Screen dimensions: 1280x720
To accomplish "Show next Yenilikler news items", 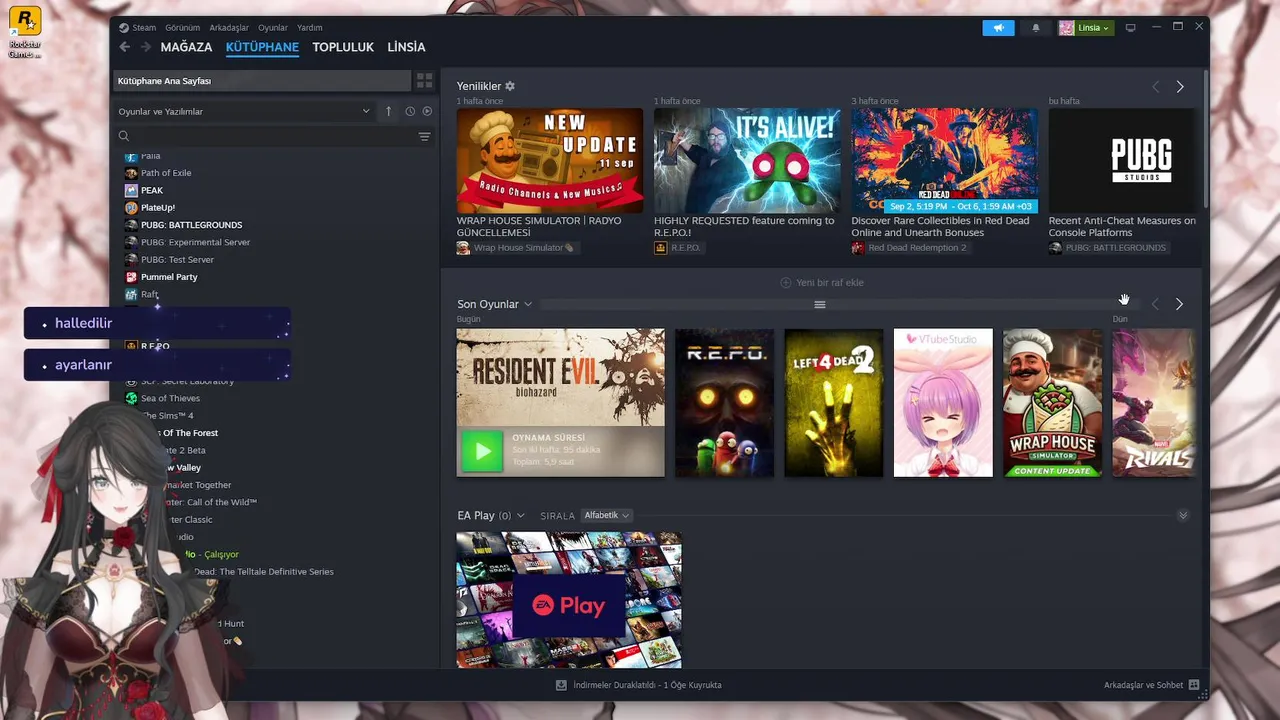I will pos(1180,87).
